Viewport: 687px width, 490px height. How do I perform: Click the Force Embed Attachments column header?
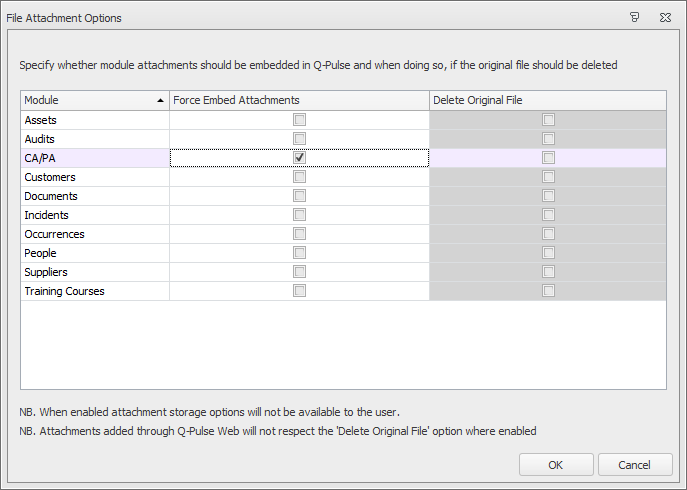click(299, 100)
